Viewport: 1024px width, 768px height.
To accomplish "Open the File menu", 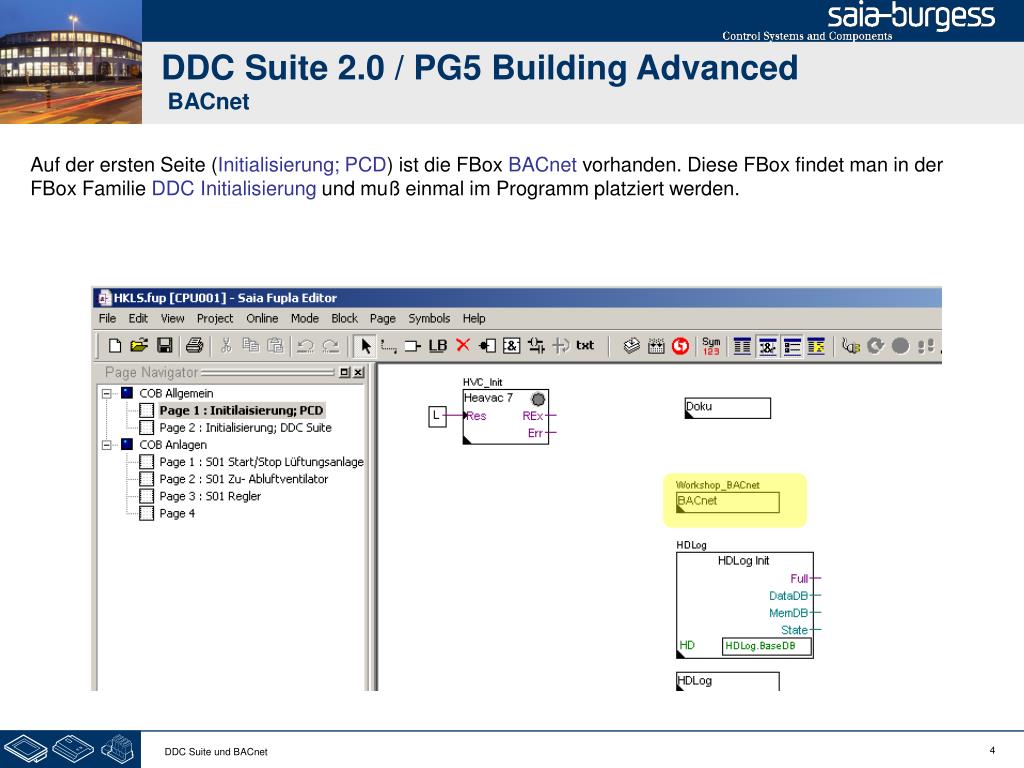I will point(107,318).
